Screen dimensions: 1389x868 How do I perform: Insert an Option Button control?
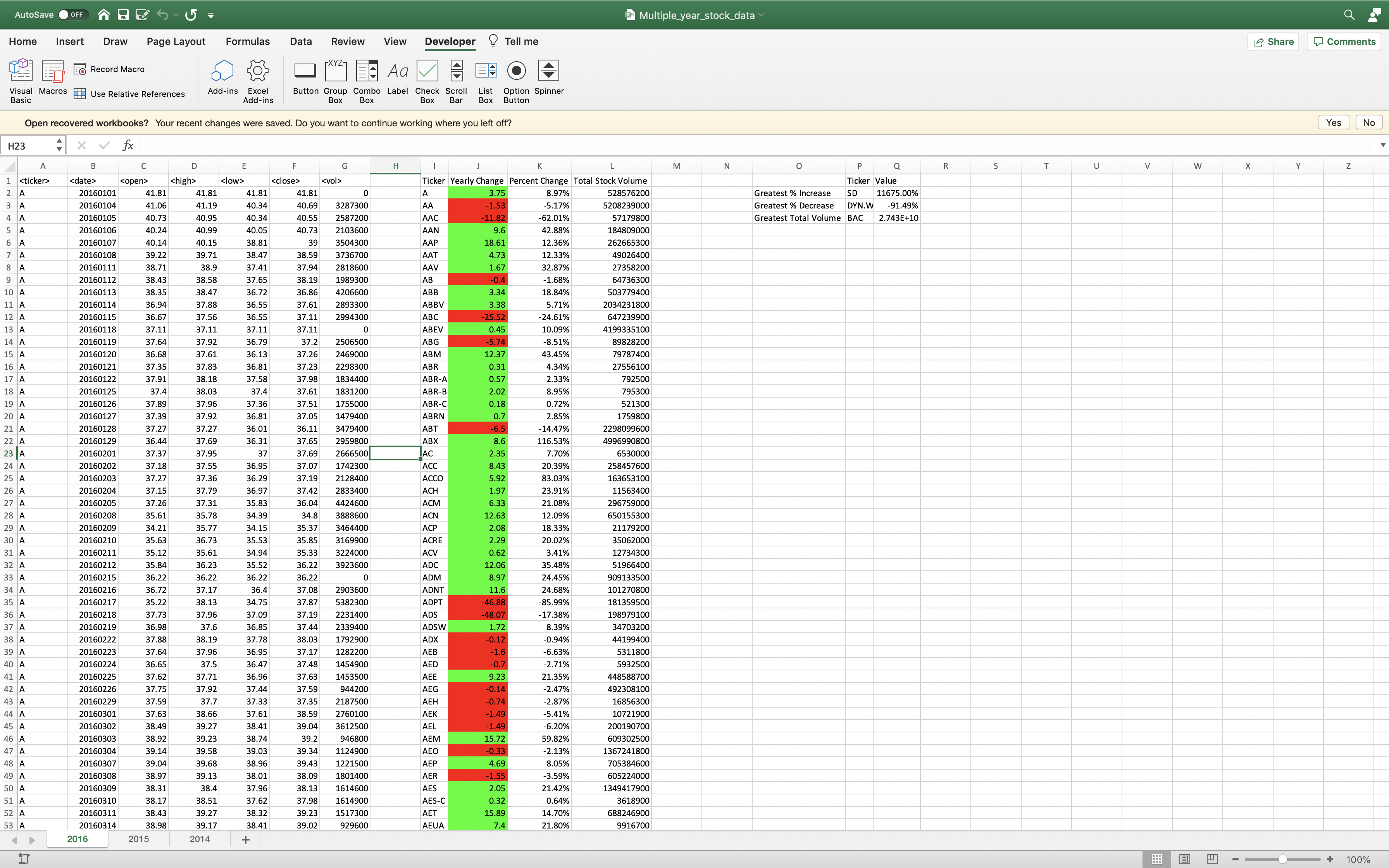516,81
